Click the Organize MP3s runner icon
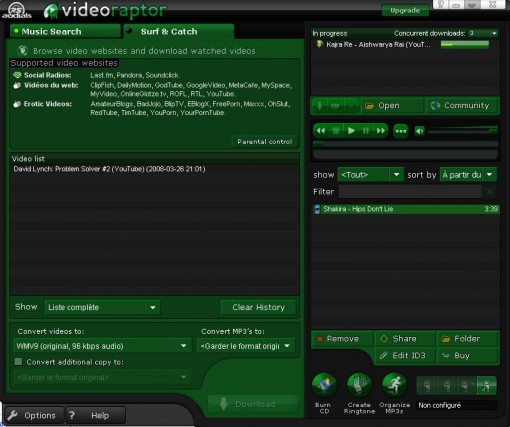510x427 pixels. [x=394, y=385]
